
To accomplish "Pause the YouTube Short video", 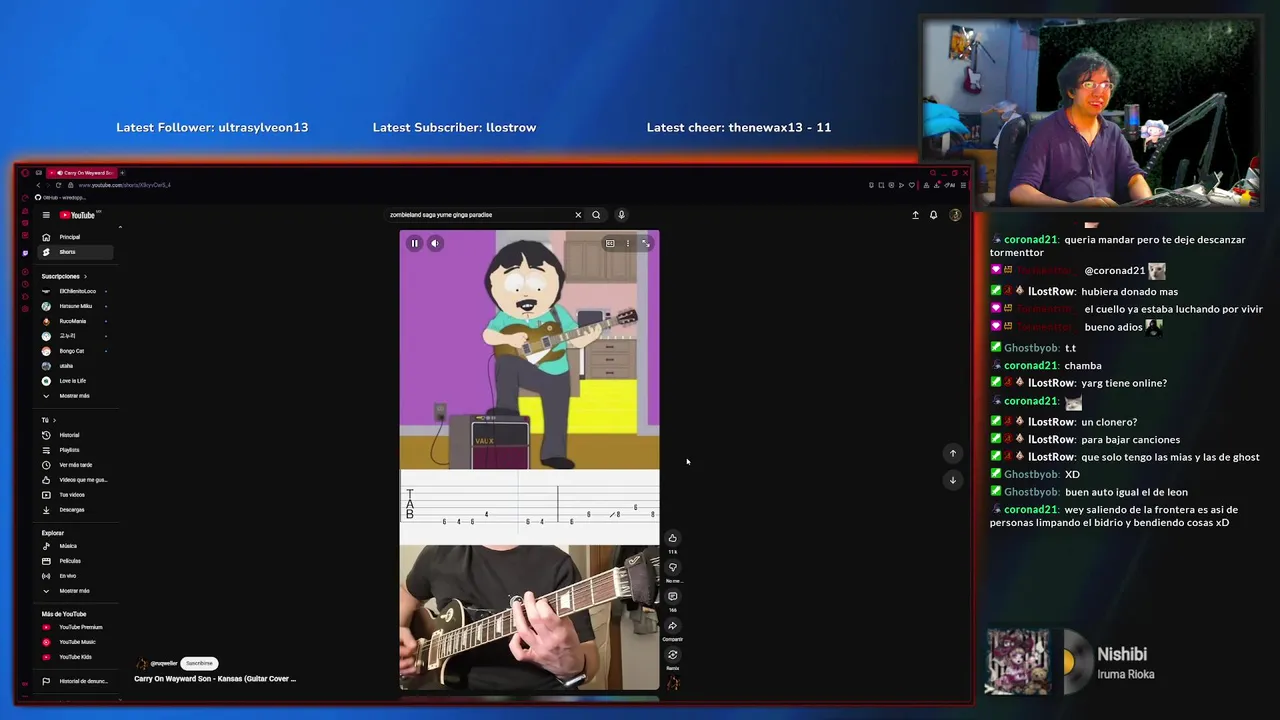I will pos(414,243).
